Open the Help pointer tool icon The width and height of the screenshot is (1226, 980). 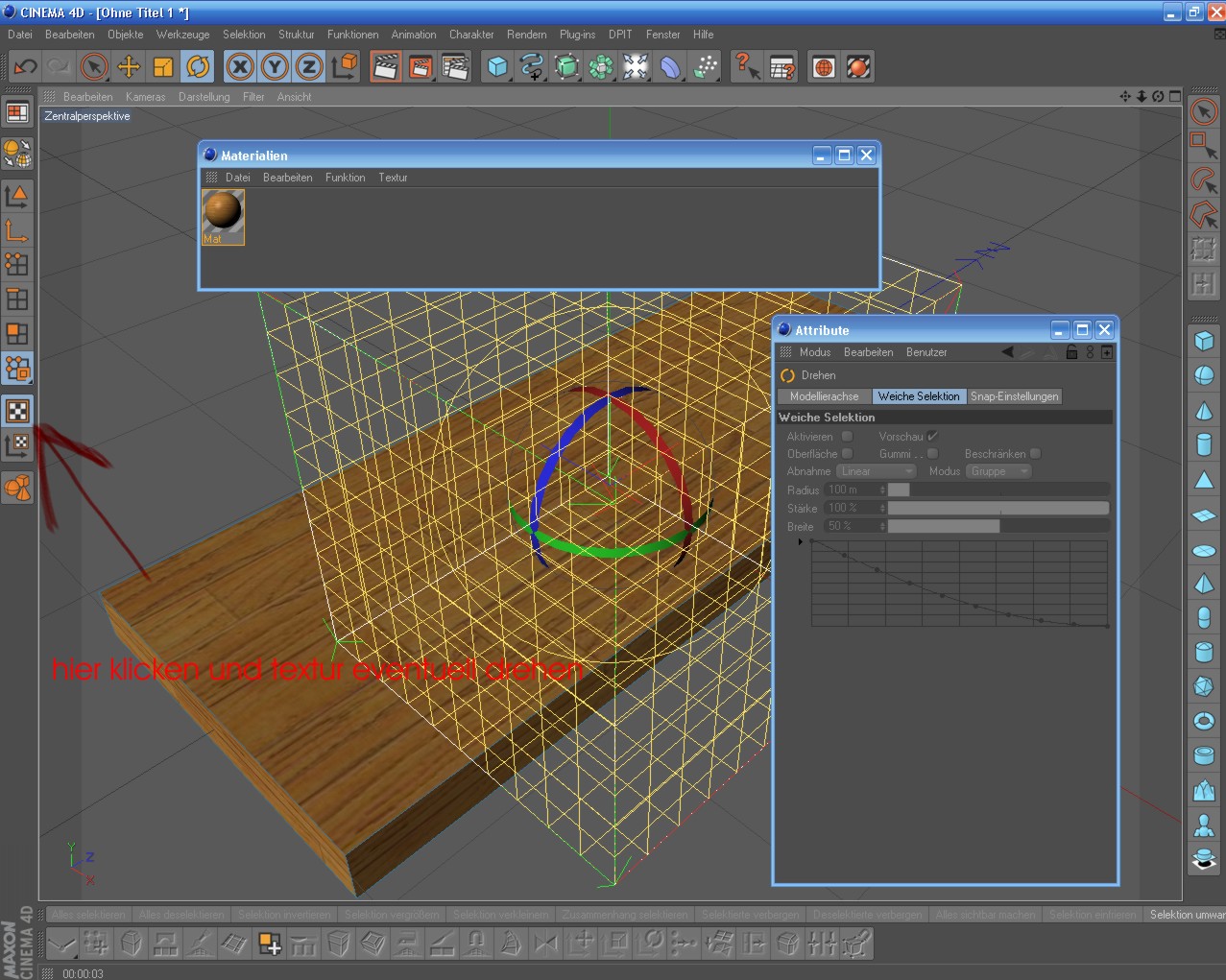coord(745,66)
